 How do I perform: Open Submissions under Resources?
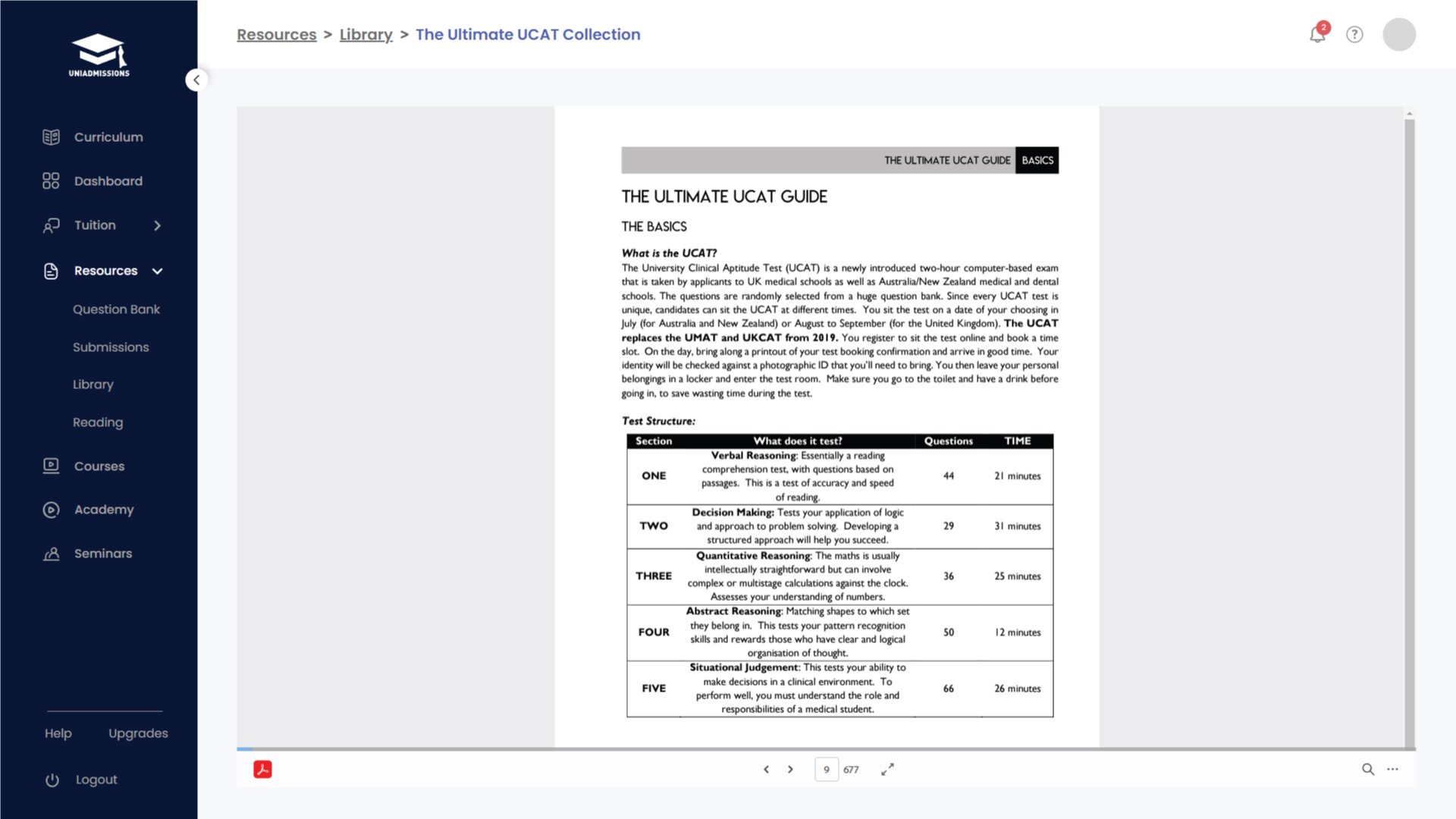pyautogui.click(x=111, y=347)
